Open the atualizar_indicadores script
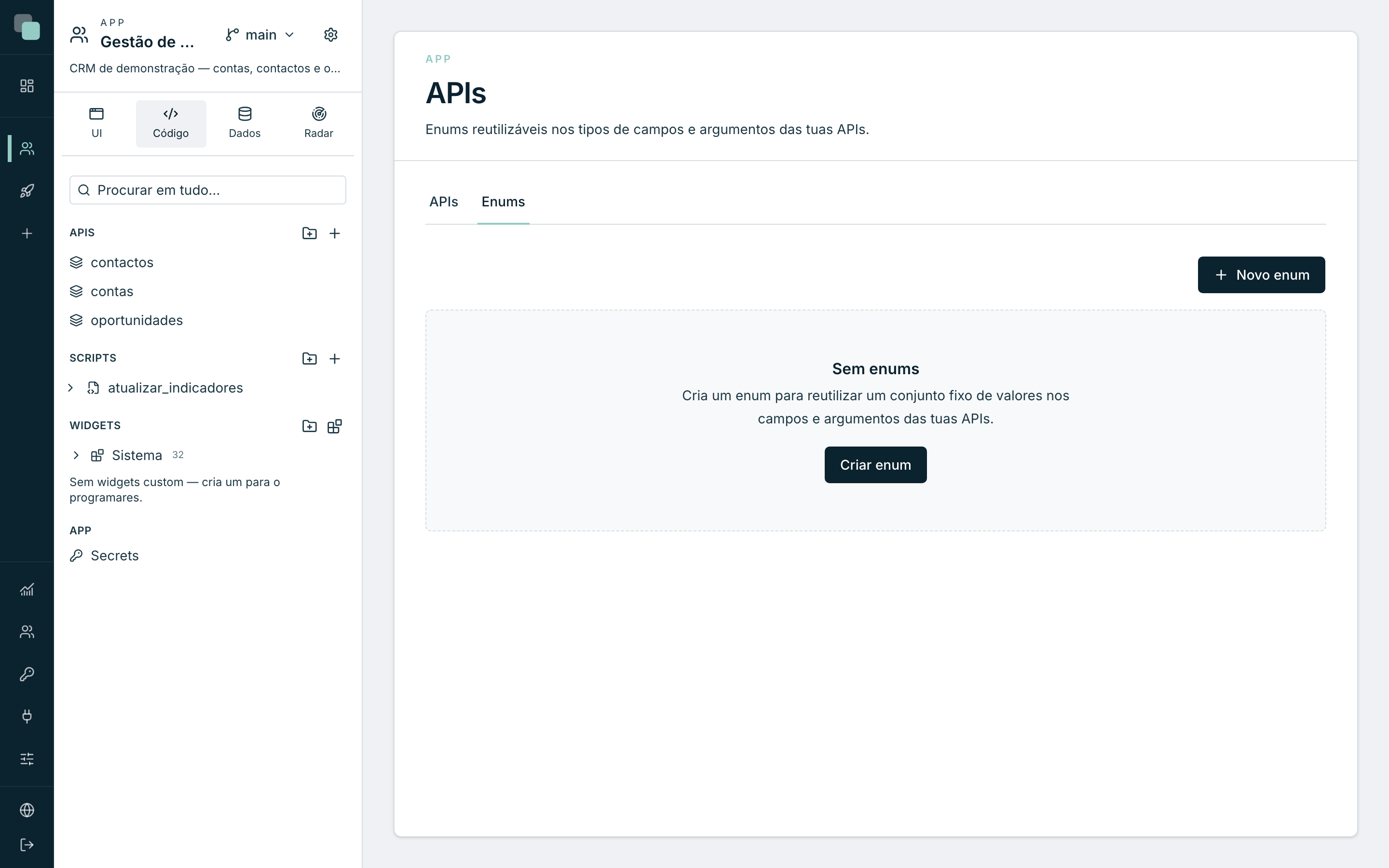 coord(175,388)
